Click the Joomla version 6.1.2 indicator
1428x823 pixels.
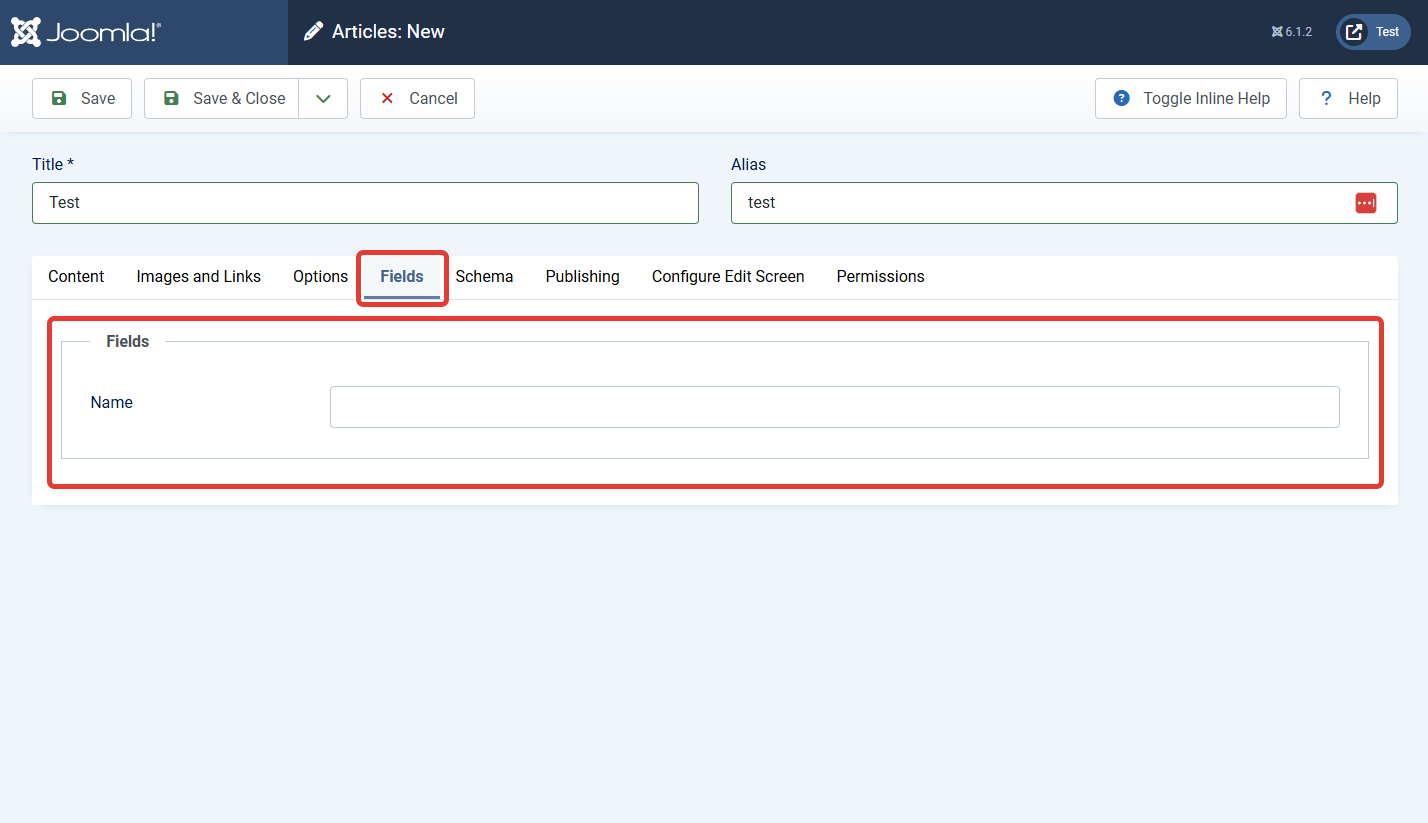pos(1292,32)
